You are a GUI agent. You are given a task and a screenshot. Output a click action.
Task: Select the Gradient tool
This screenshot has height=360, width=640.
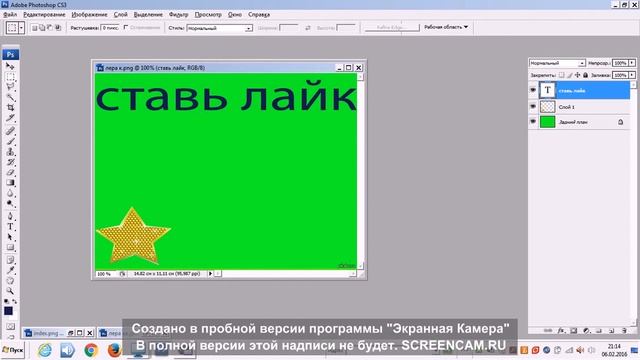10,182
